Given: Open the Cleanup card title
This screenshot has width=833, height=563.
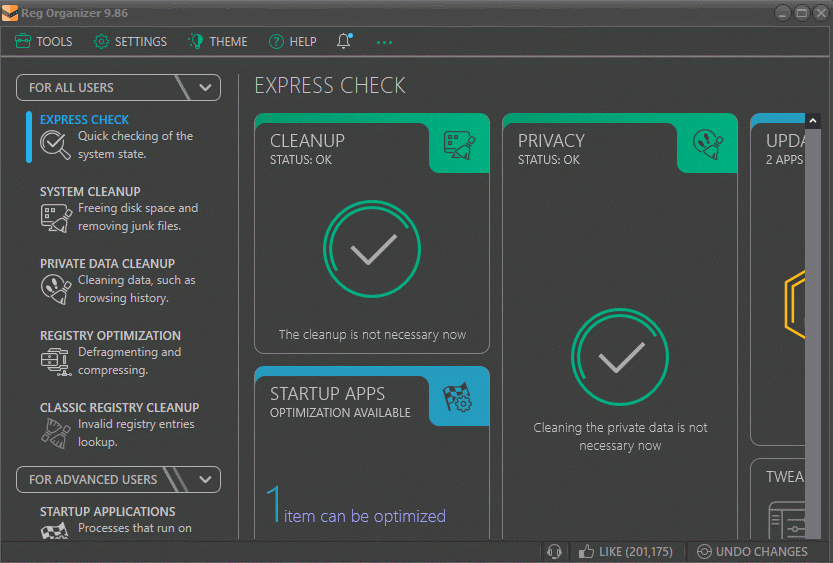Looking at the screenshot, I should 307,141.
